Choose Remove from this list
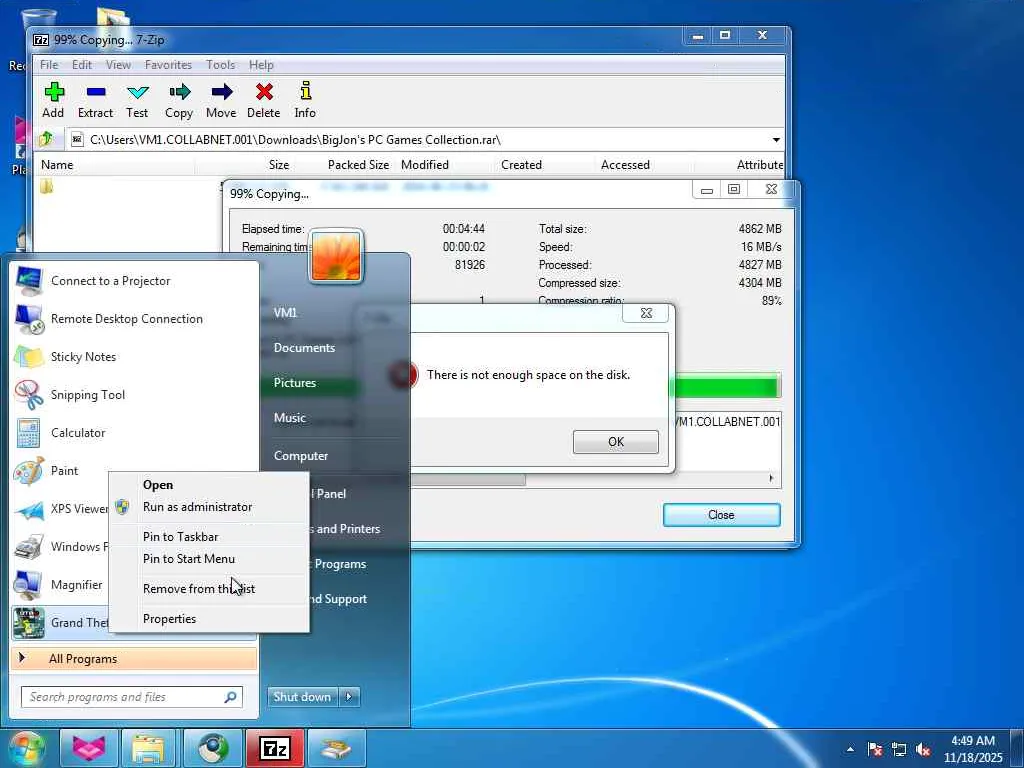The image size is (1024, 768). click(209, 589)
